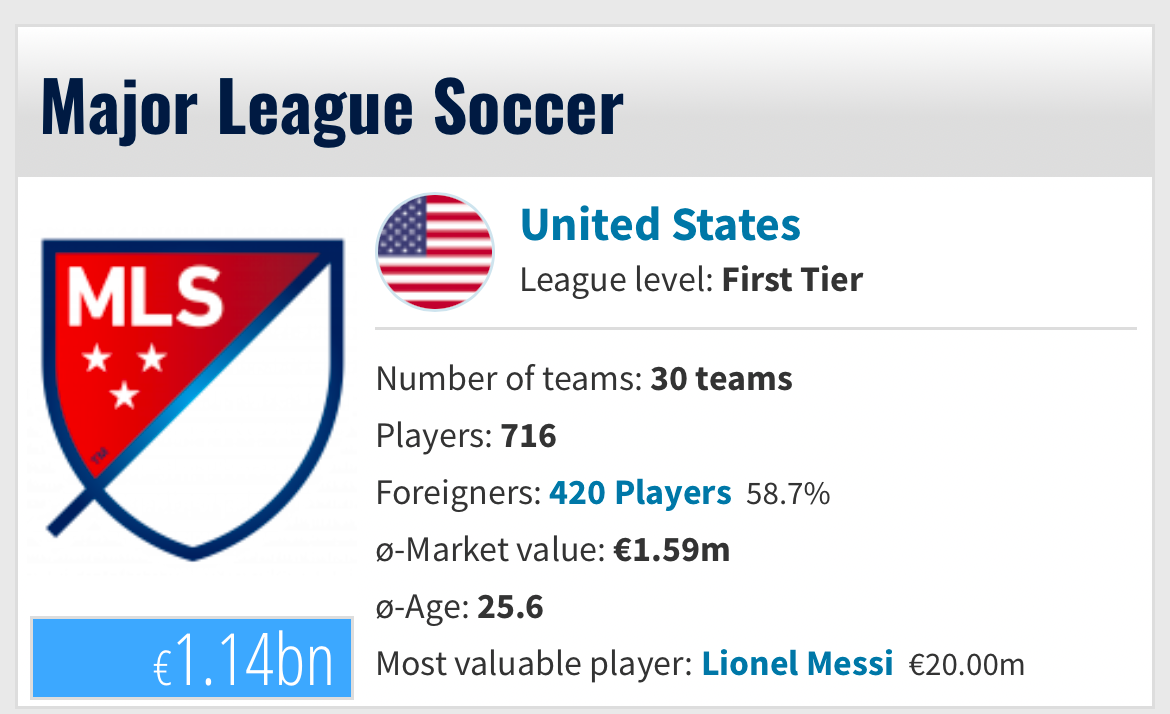This screenshot has height=714, width=1170.
Task: Click the €1.59m average market value
Action: pos(672,551)
